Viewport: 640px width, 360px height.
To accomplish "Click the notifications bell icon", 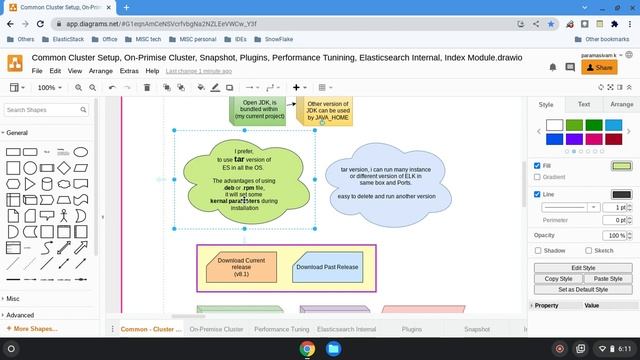I will [x=553, y=67].
